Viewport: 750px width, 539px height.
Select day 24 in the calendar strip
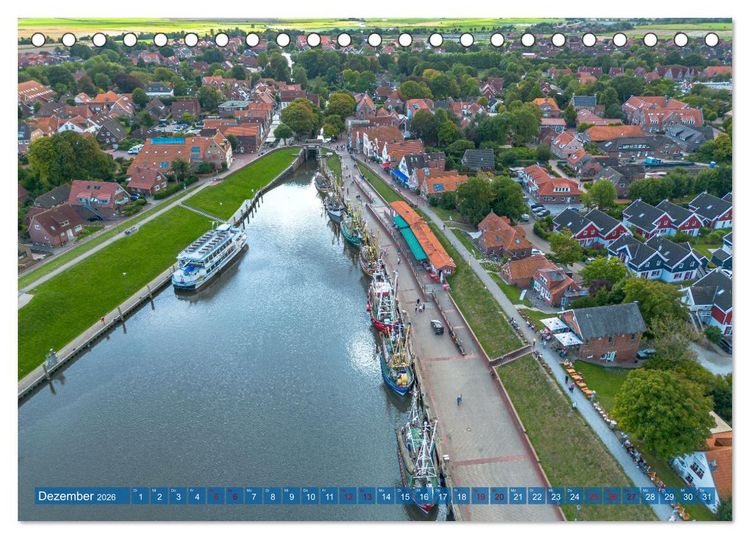coord(575,496)
